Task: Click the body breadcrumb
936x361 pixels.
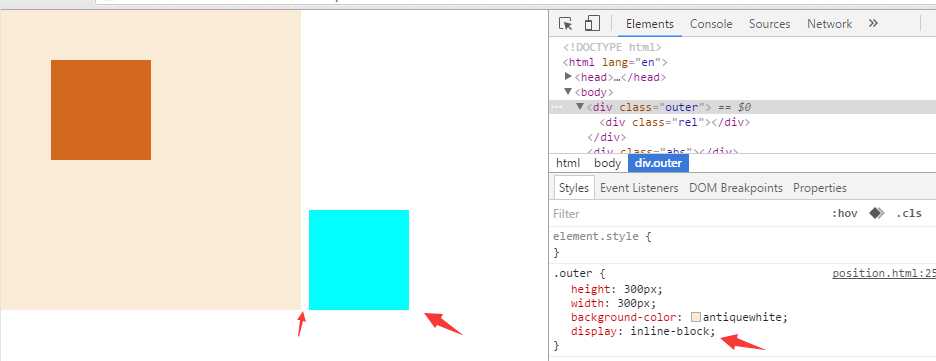Action: pos(607,163)
